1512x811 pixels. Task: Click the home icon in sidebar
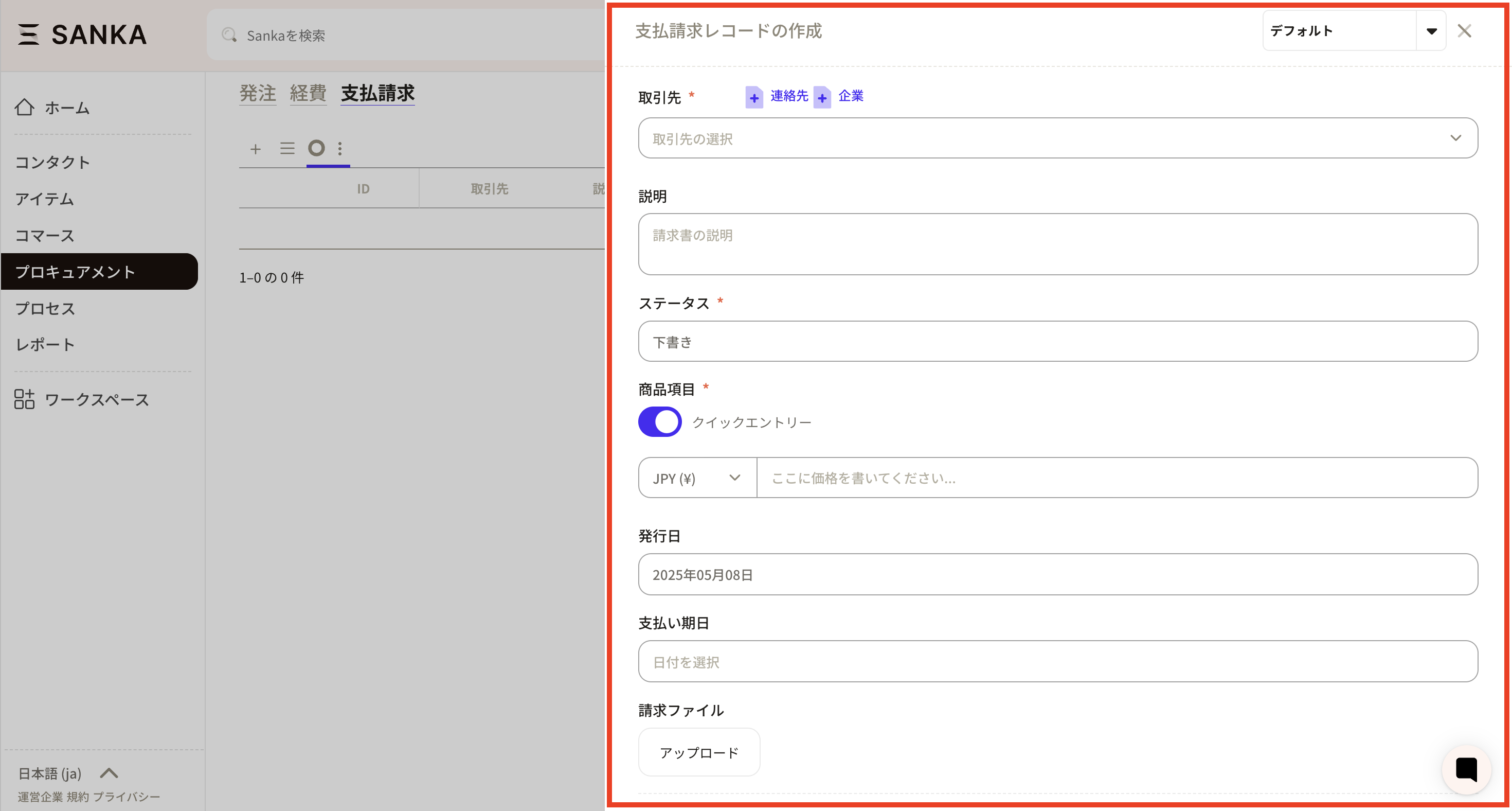coord(24,108)
